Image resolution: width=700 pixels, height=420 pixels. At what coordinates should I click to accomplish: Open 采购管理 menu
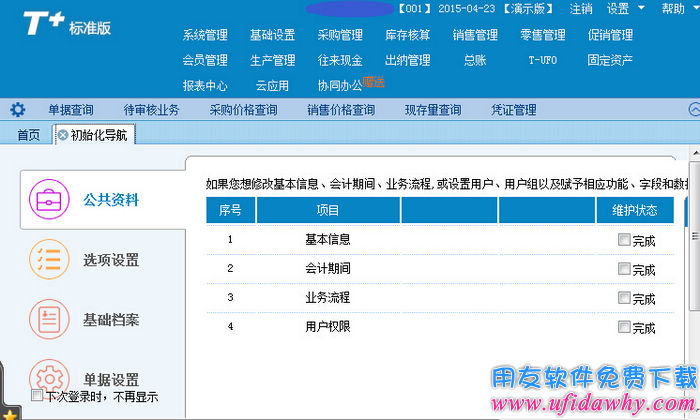340,35
